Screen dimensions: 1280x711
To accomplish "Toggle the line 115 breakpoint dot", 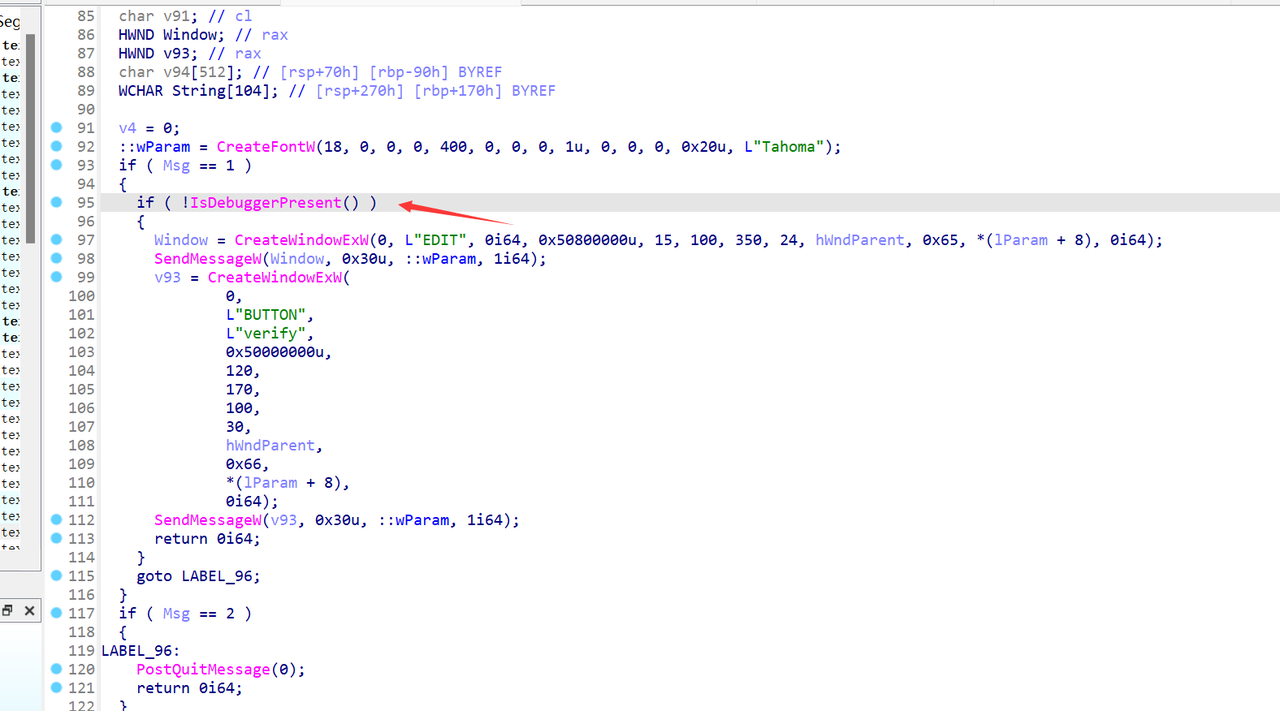I will pyautogui.click(x=56, y=576).
